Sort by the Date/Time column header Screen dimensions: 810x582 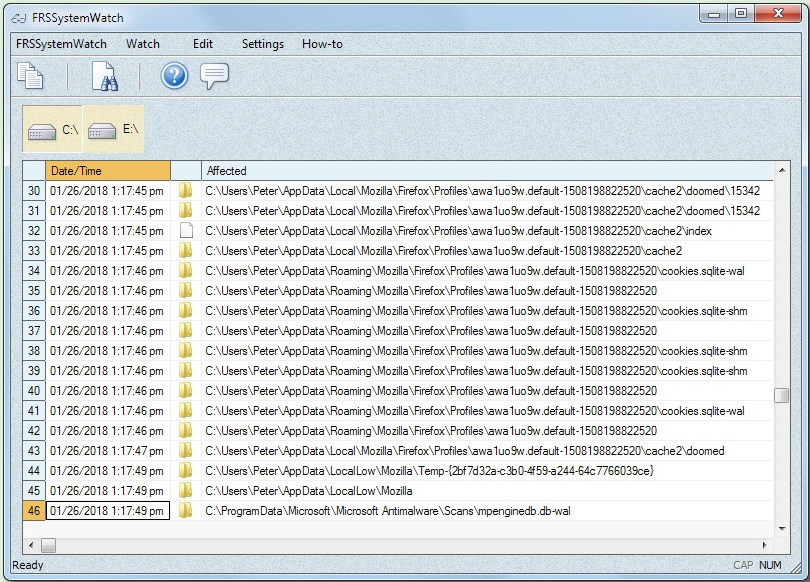click(x=108, y=170)
